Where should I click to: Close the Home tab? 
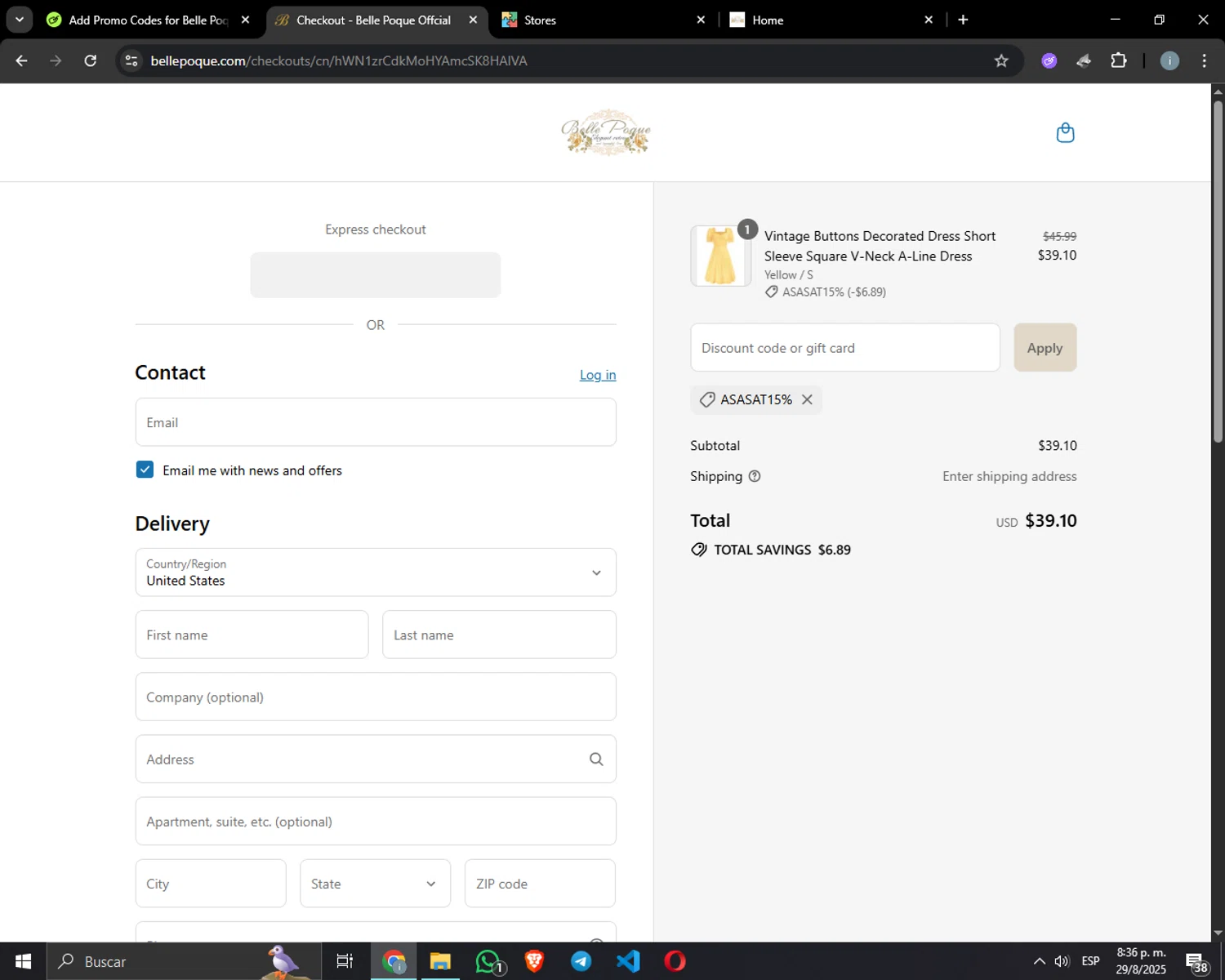(929, 20)
